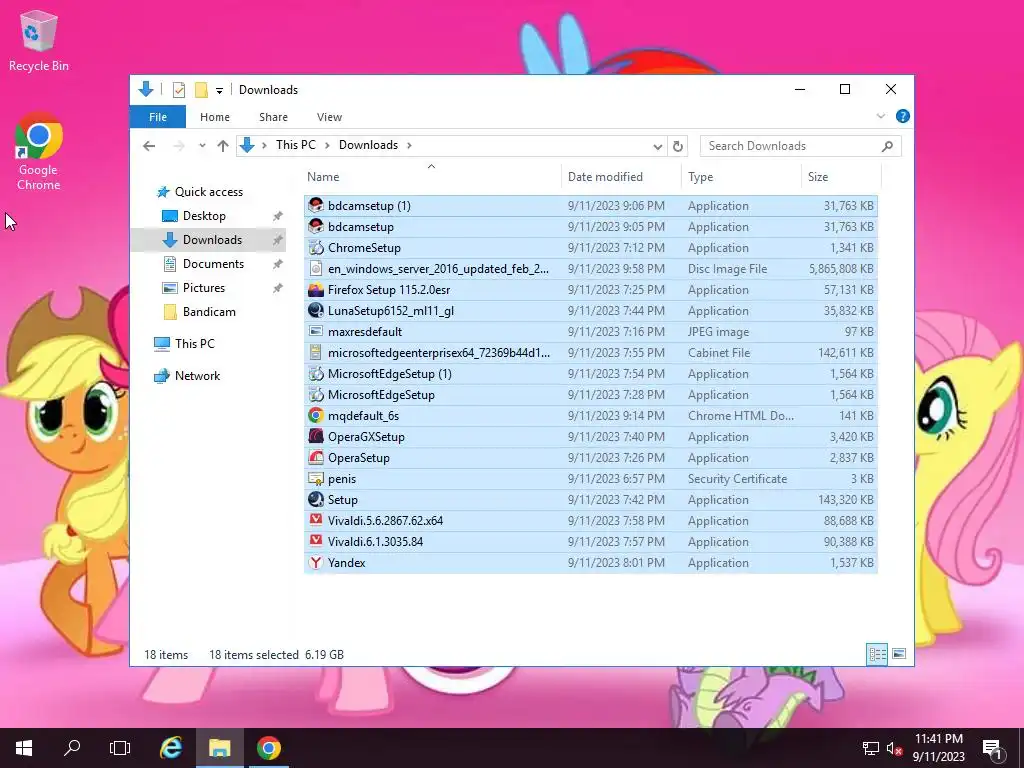The image size is (1024, 768).
Task: Click chevron after Downloads in address path
Action: [x=409, y=146]
